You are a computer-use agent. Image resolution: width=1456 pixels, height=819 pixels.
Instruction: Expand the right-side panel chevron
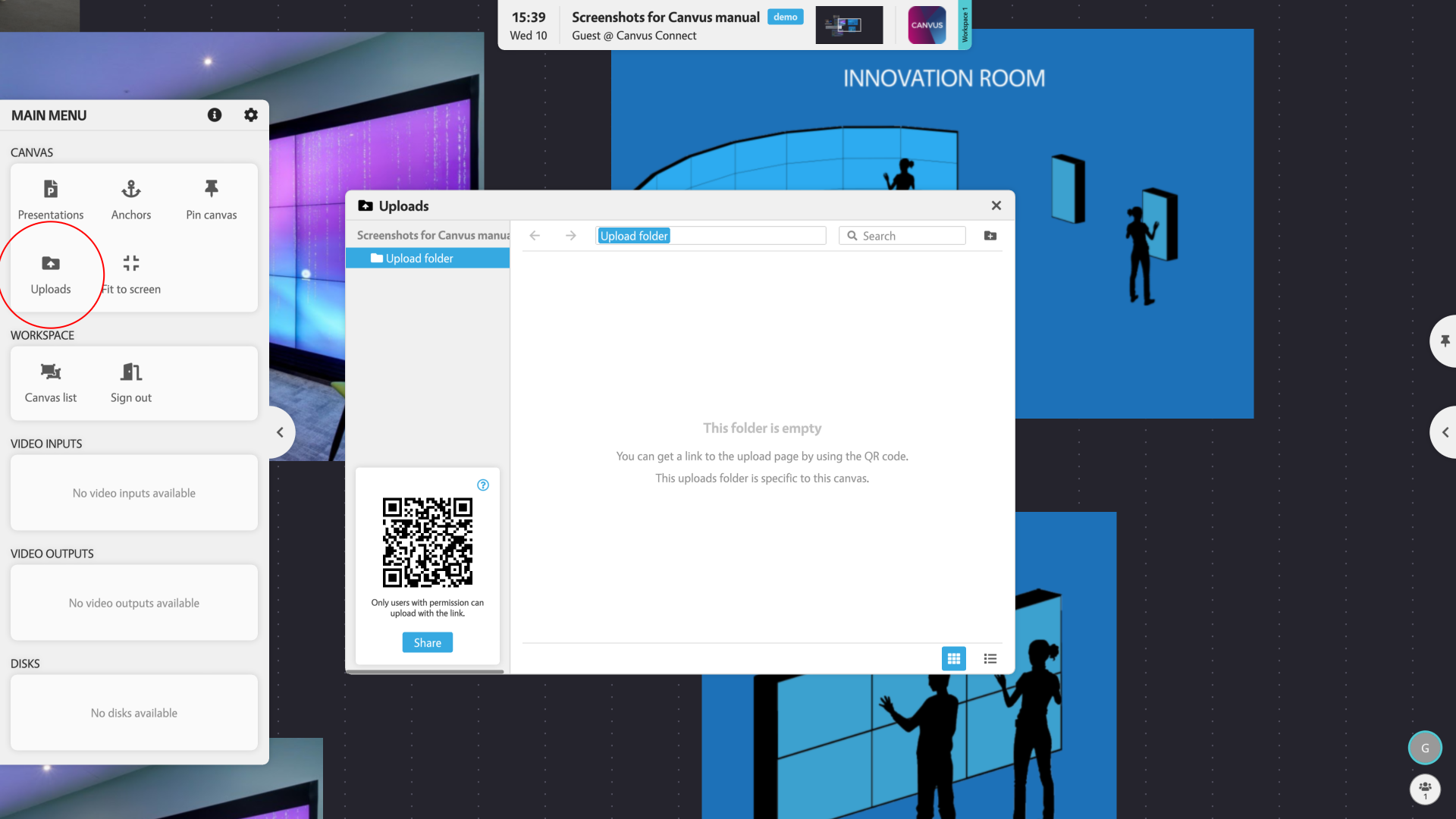click(1445, 431)
